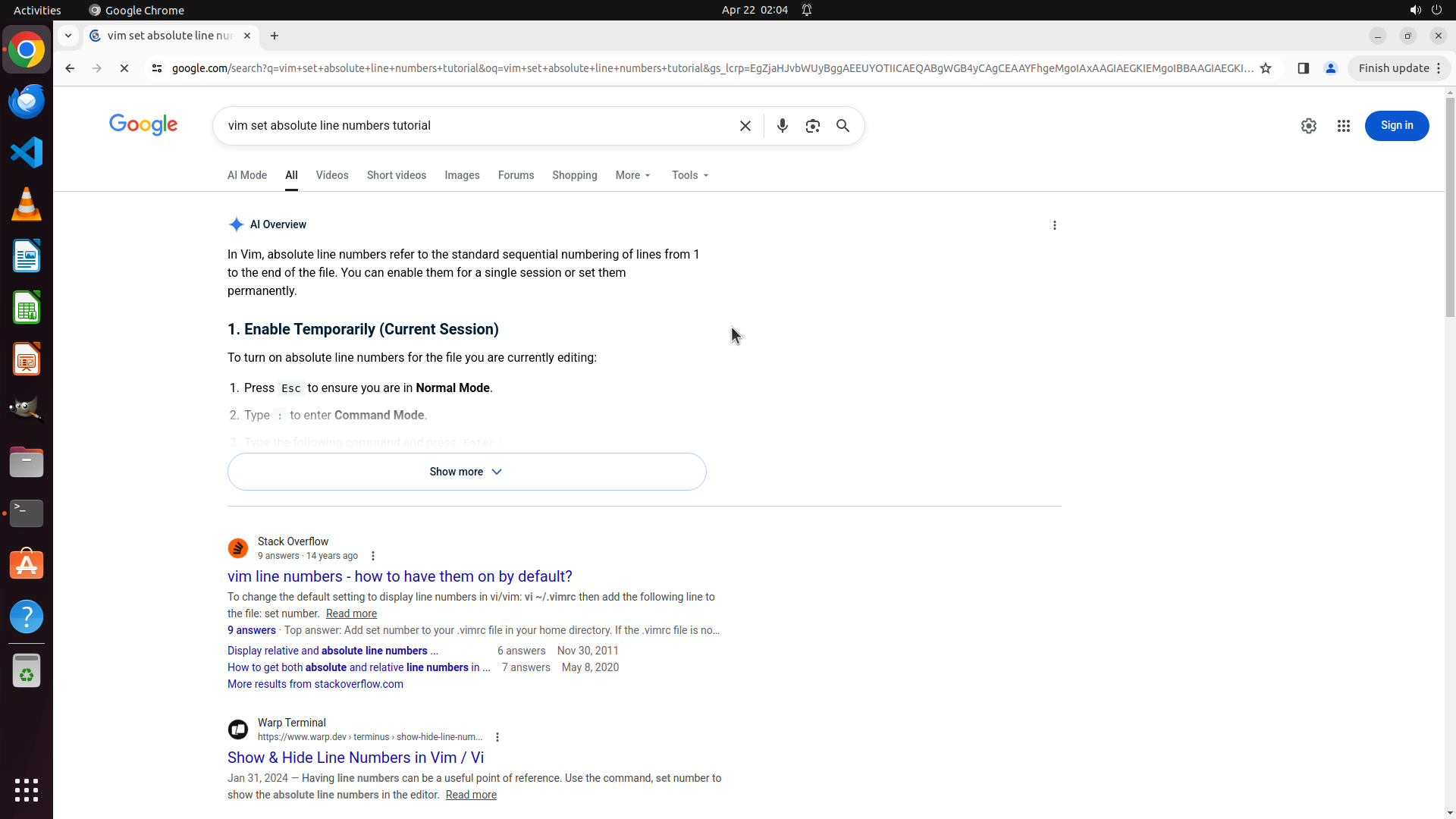Bookmark this page with star icon
The width and height of the screenshot is (1456, 819).
pyautogui.click(x=1265, y=68)
